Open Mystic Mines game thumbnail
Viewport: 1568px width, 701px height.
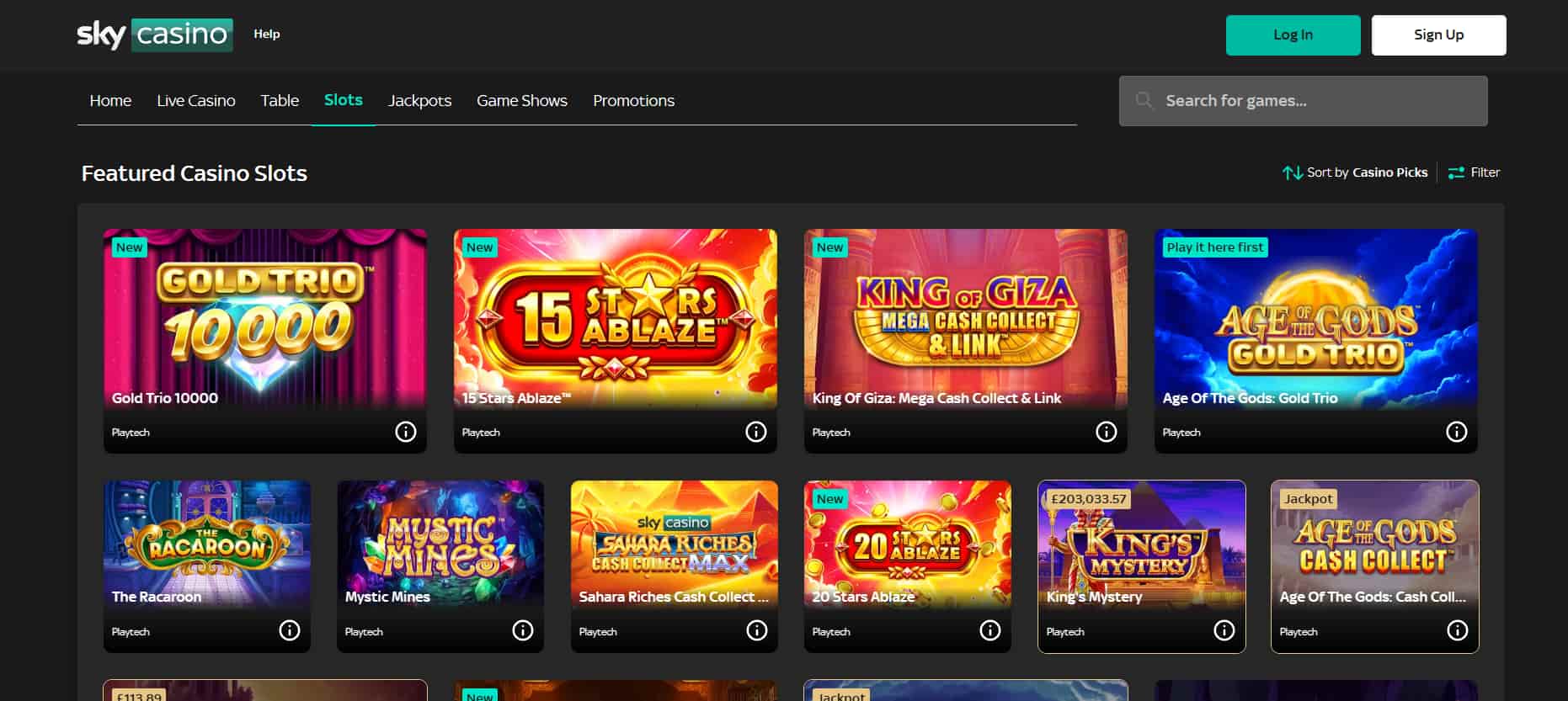point(440,544)
